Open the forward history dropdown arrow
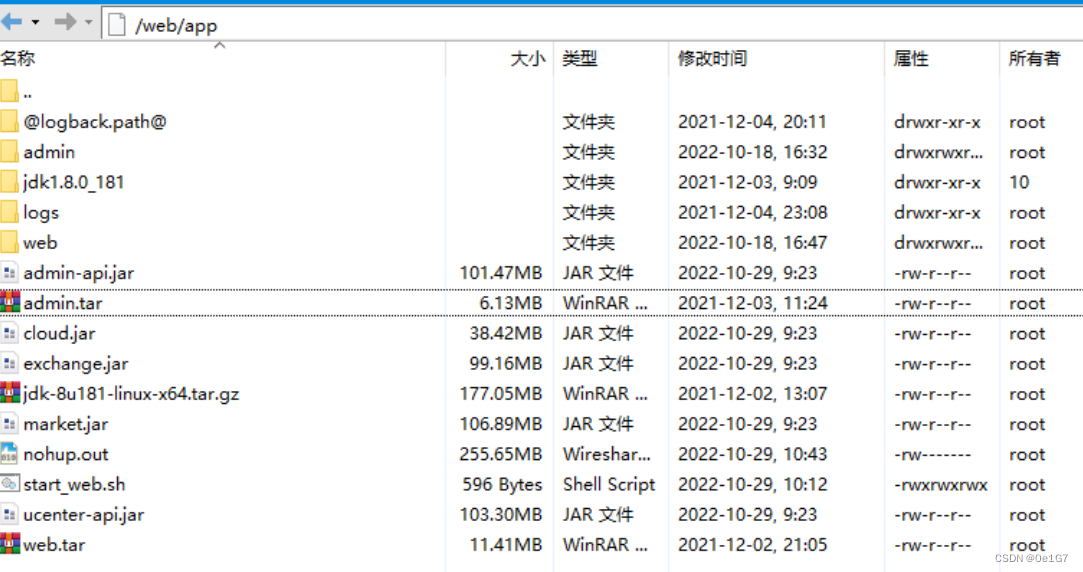 88,23
